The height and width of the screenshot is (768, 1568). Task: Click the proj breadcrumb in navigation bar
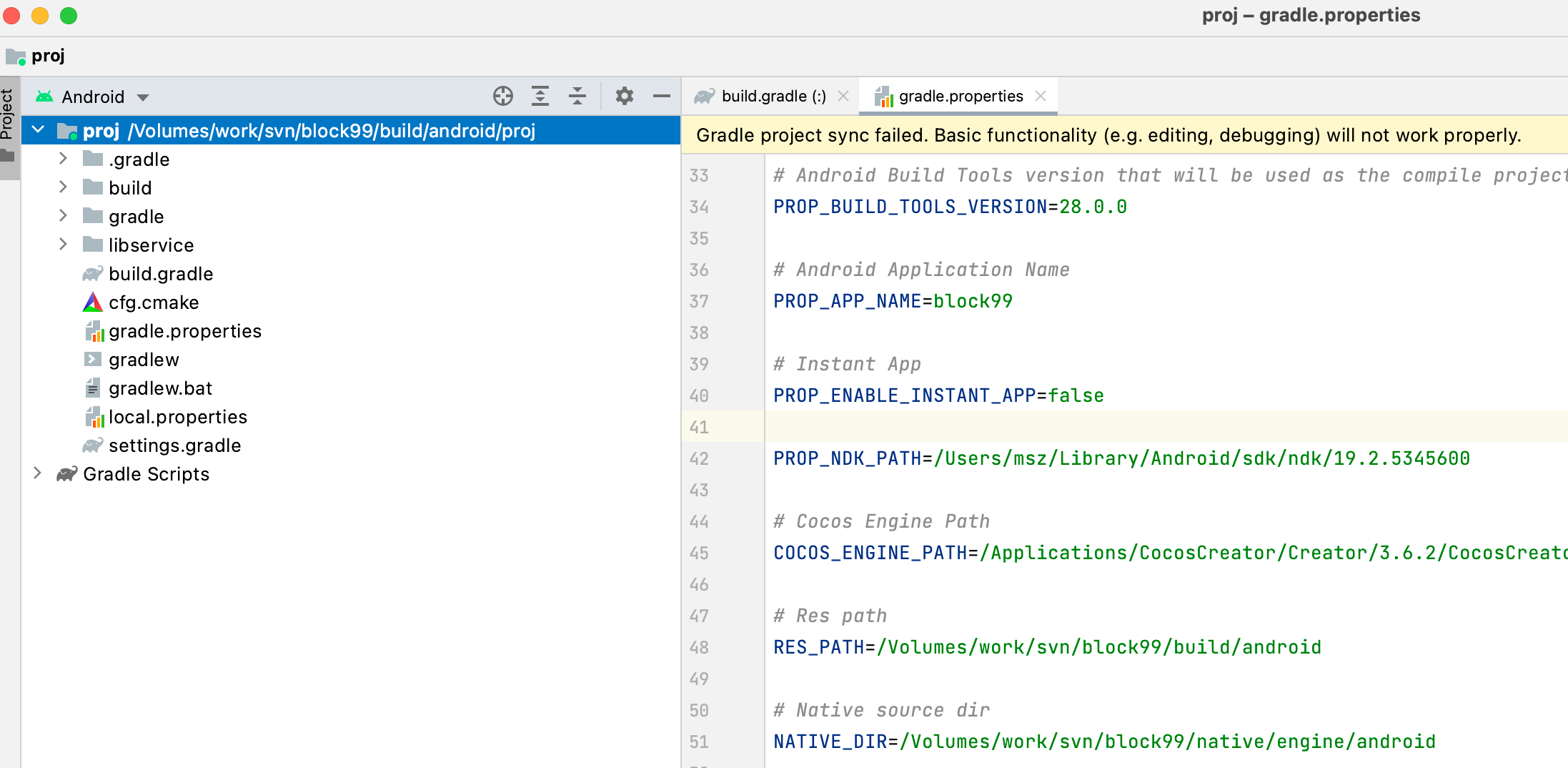pos(47,56)
